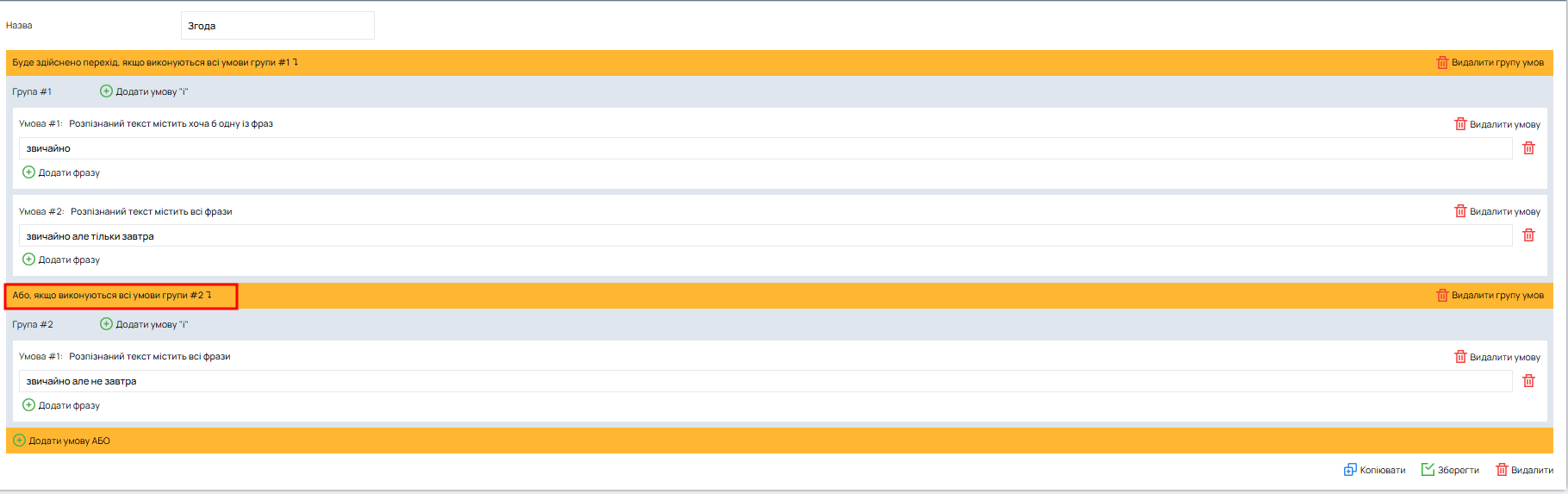Screen dimensions: 1568x494
Task: Click trash icon beside "звичайно але не завтра"
Action: coord(1528,381)
